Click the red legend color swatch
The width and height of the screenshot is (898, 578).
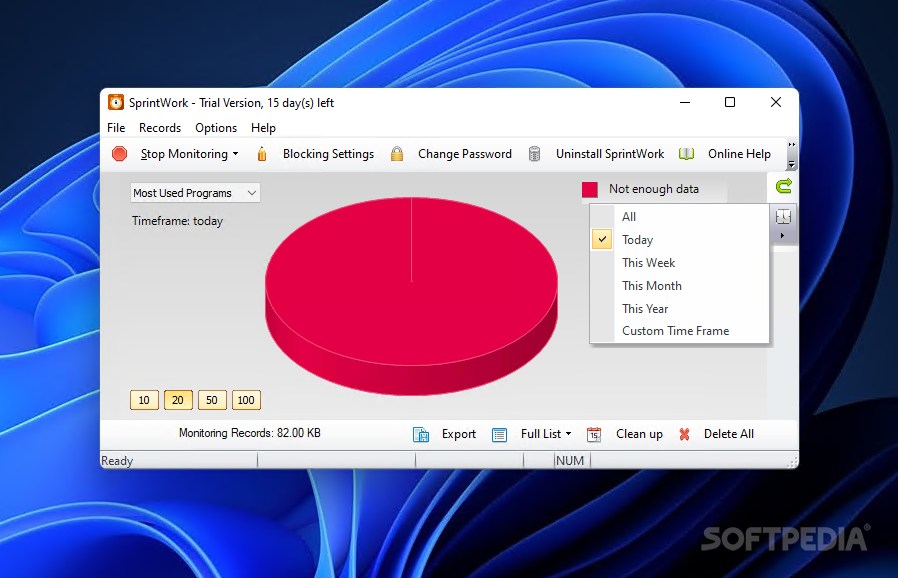tap(589, 189)
